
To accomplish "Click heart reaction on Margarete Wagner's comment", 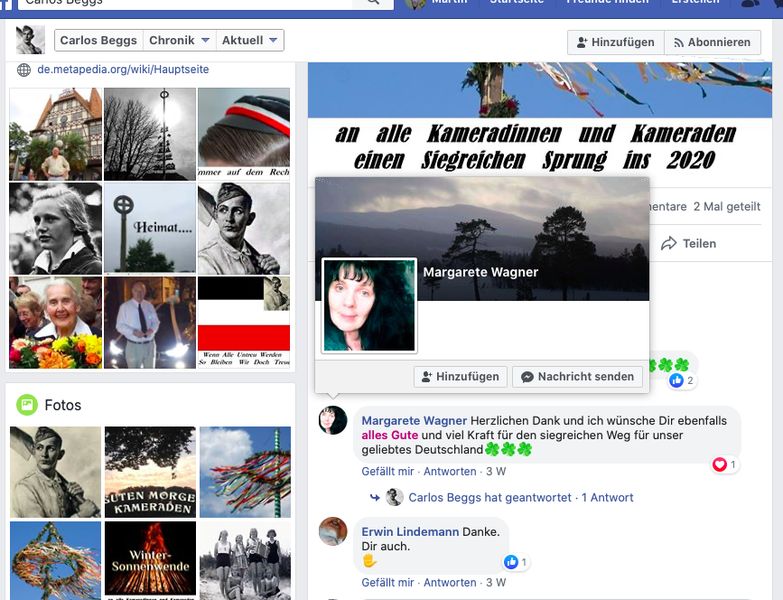I will click(x=718, y=465).
